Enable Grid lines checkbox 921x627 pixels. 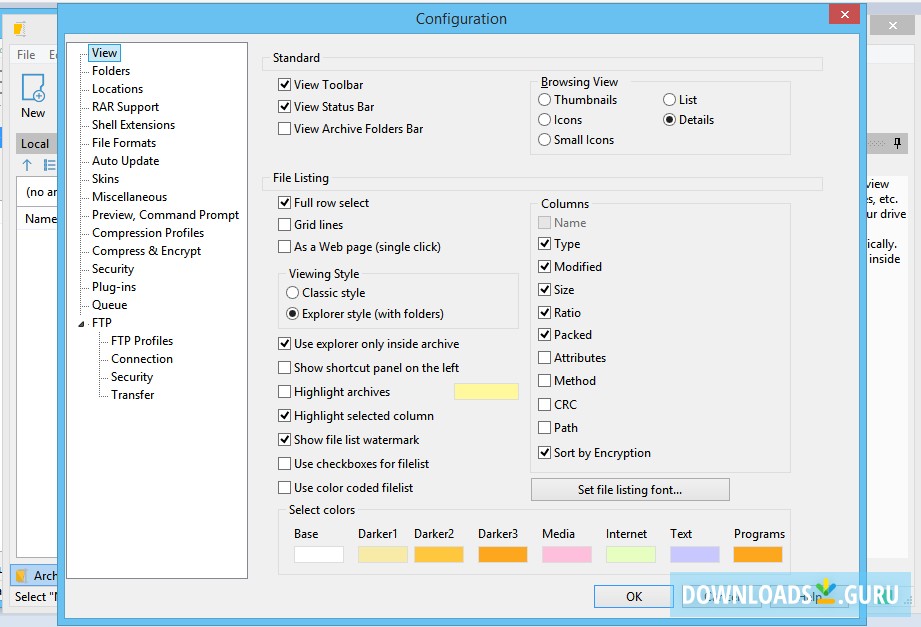(284, 224)
